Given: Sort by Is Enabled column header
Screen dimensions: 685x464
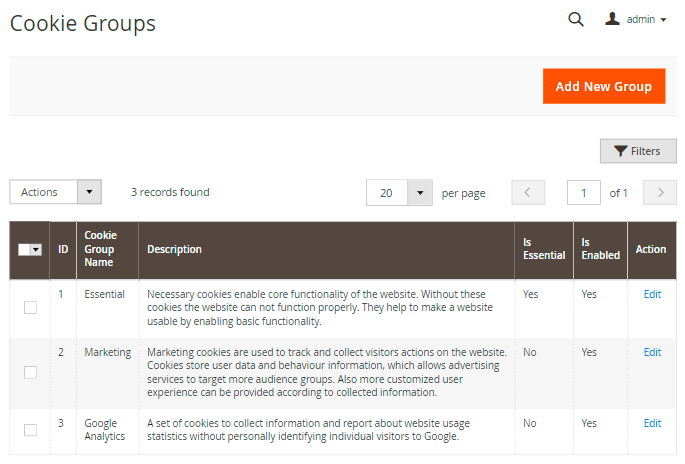Looking at the screenshot, I should click(600, 250).
